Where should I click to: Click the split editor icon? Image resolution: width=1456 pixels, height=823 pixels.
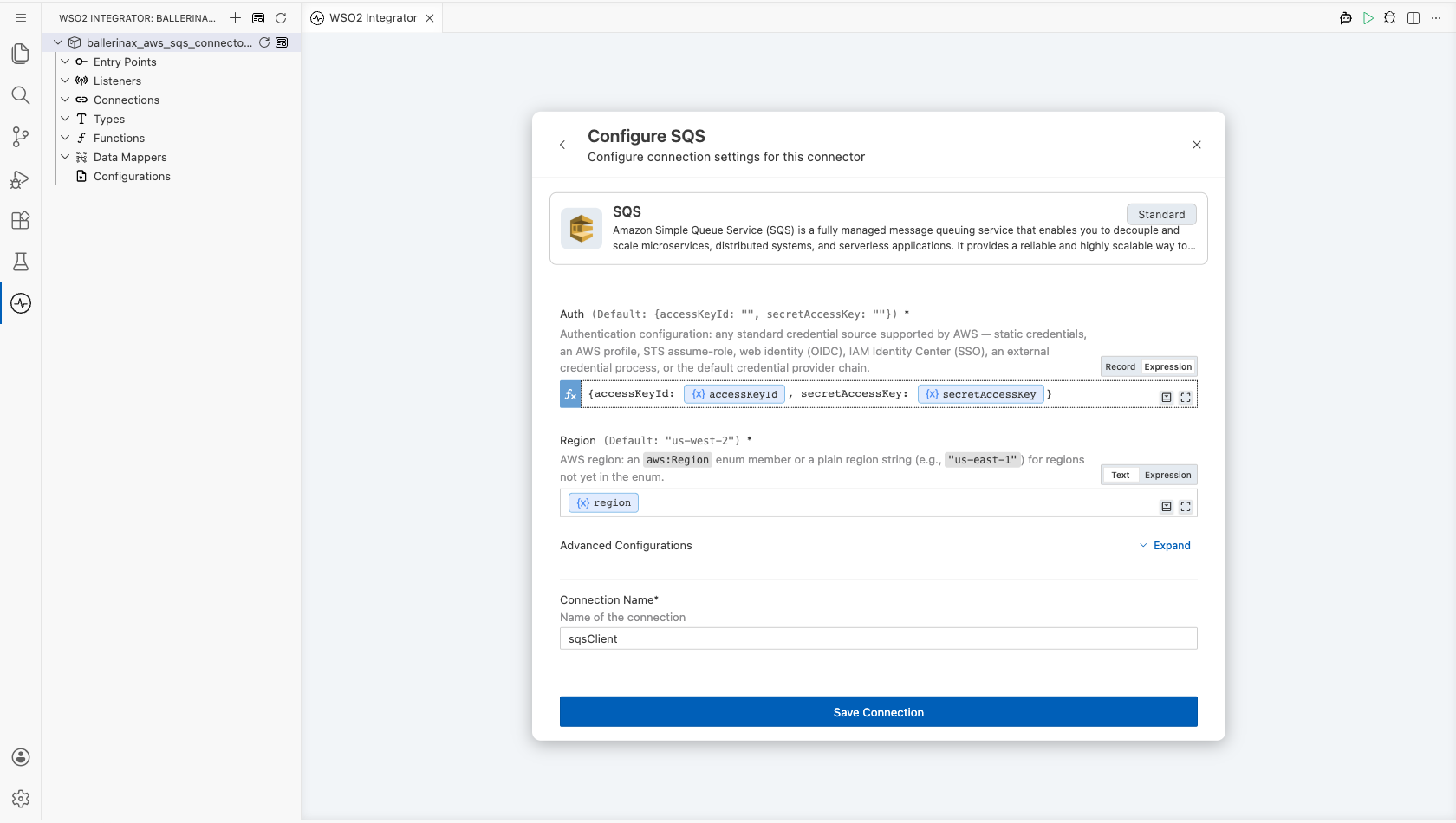click(1414, 17)
